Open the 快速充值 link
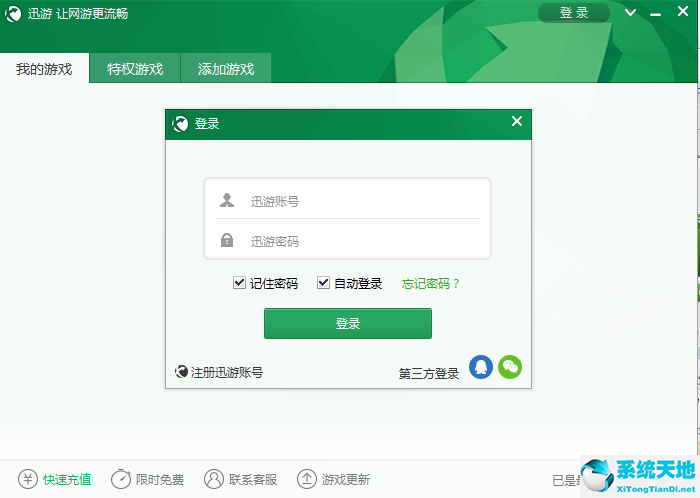The height and width of the screenshot is (498, 700). [67, 480]
